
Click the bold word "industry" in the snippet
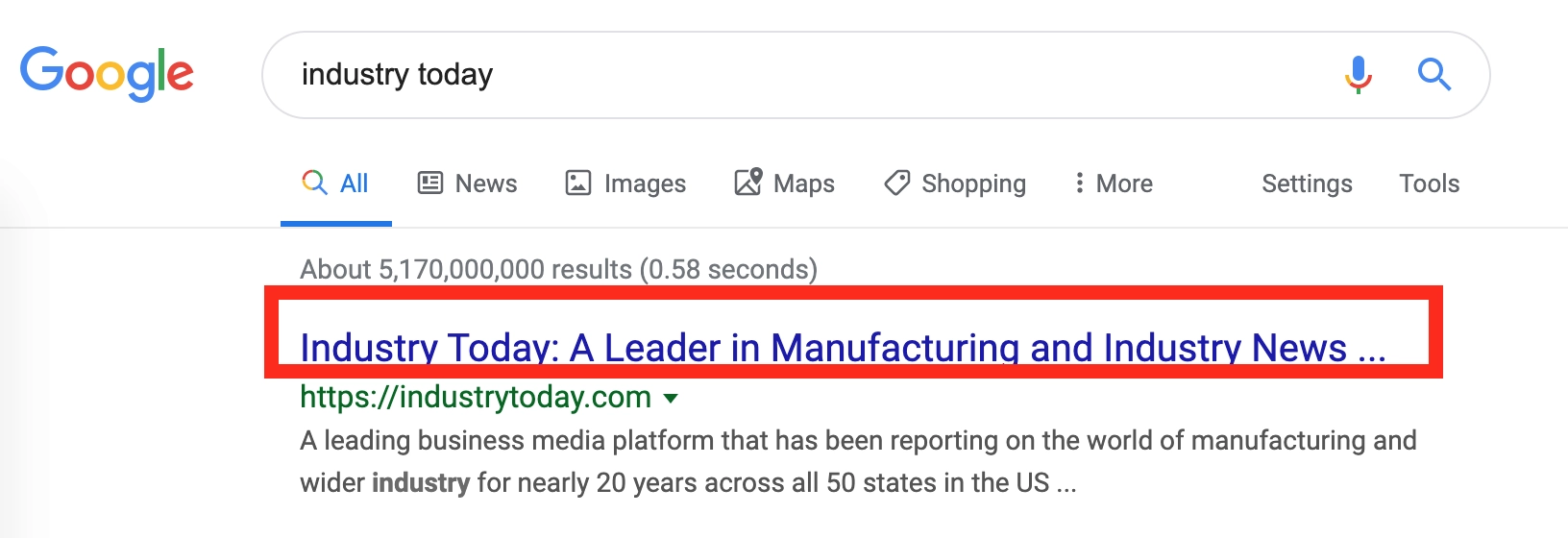pyautogui.click(x=421, y=482)
